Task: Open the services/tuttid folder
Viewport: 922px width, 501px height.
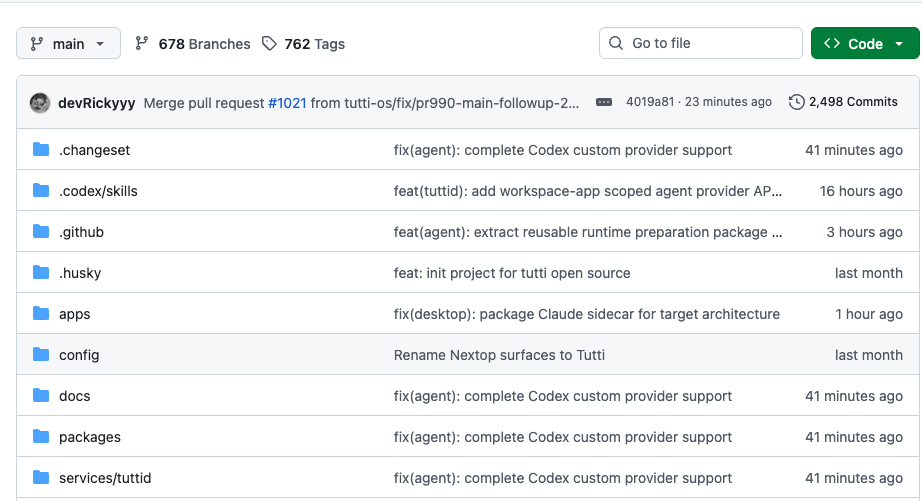Action: point(105,478)
